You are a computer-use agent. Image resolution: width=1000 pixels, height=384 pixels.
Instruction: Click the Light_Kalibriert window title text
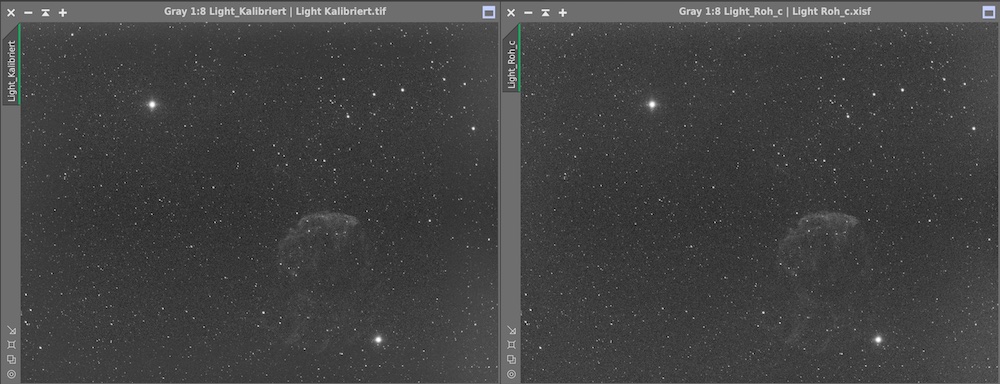pos(275,11)
